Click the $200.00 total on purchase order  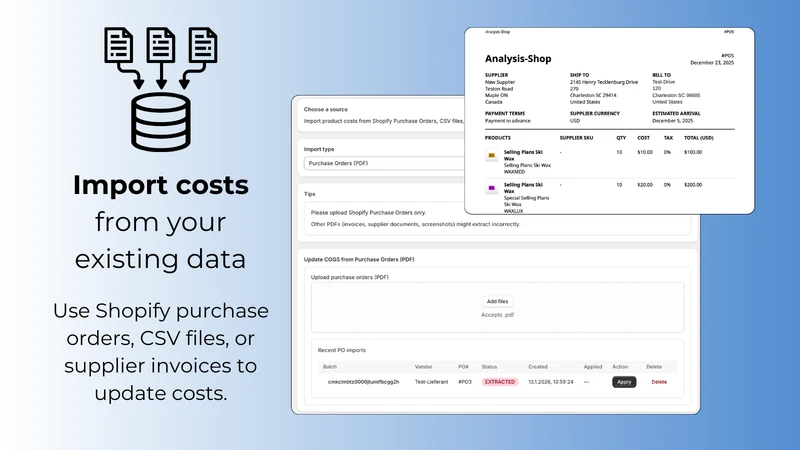[693, 185]
